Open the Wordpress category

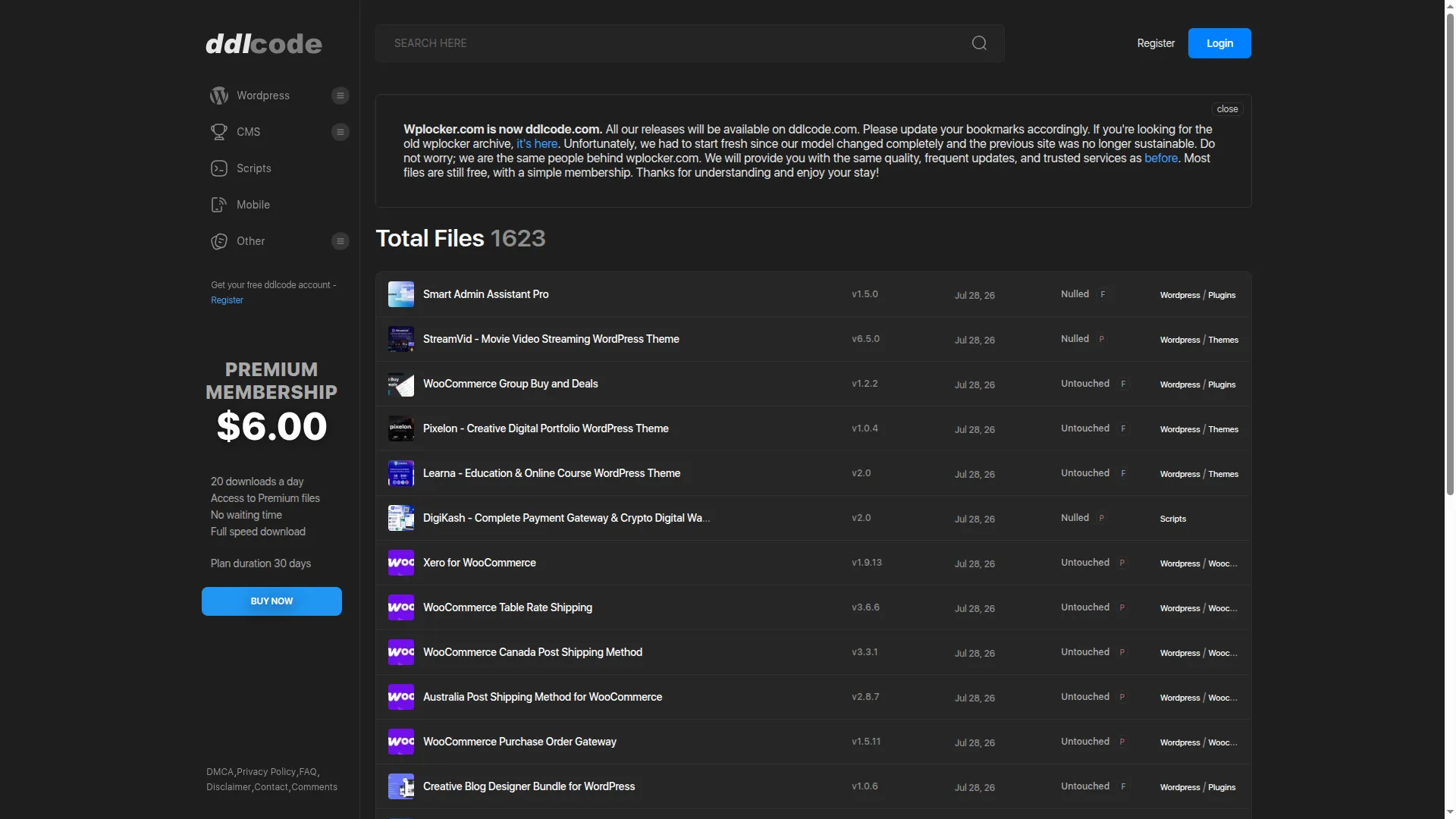click(x=263, y=96)
